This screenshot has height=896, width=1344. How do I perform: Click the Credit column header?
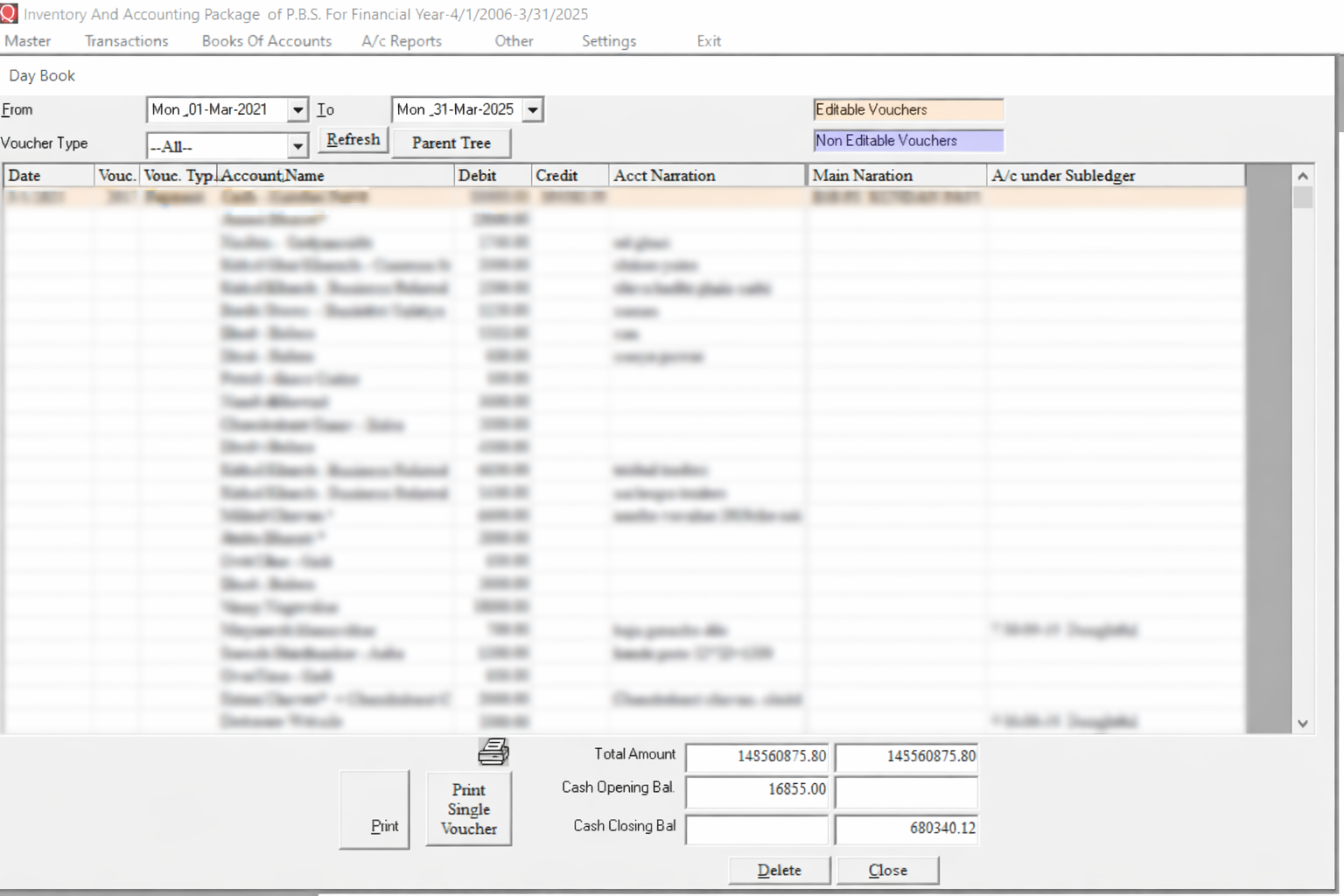point(570,175)
